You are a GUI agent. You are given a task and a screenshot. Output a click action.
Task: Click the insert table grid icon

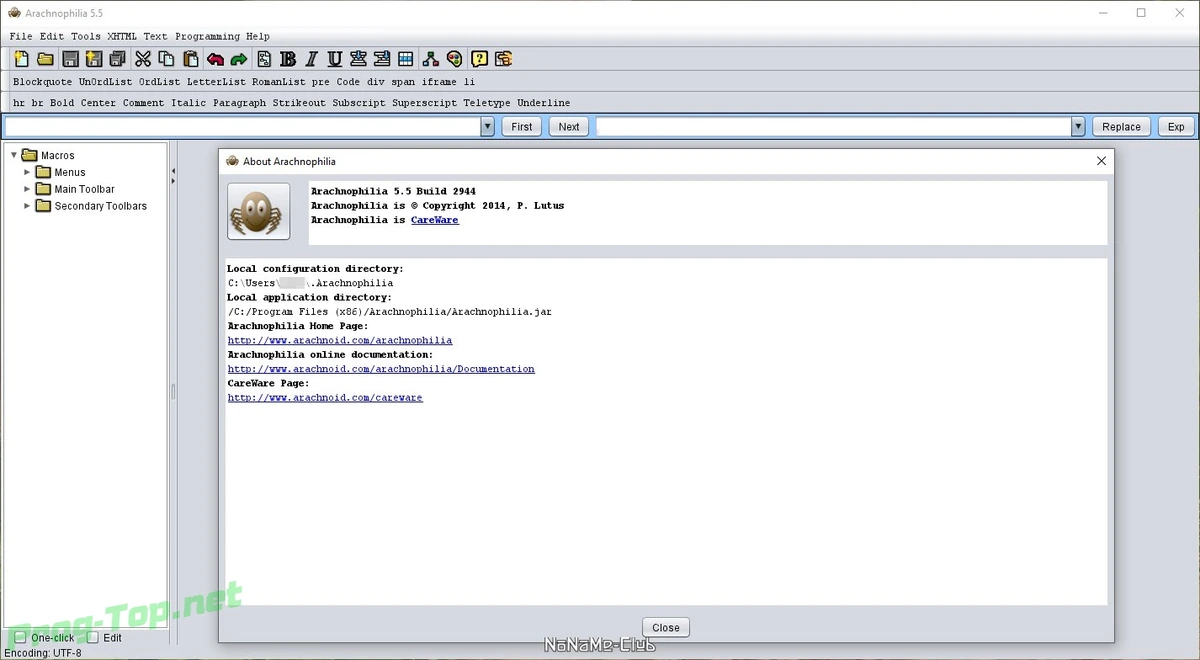click(x=406, y=59)
